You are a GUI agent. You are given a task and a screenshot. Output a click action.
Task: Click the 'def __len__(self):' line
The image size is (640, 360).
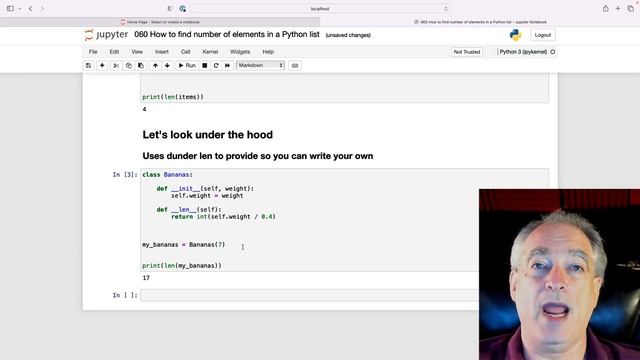pyautogui.click(x=189, y=210)
